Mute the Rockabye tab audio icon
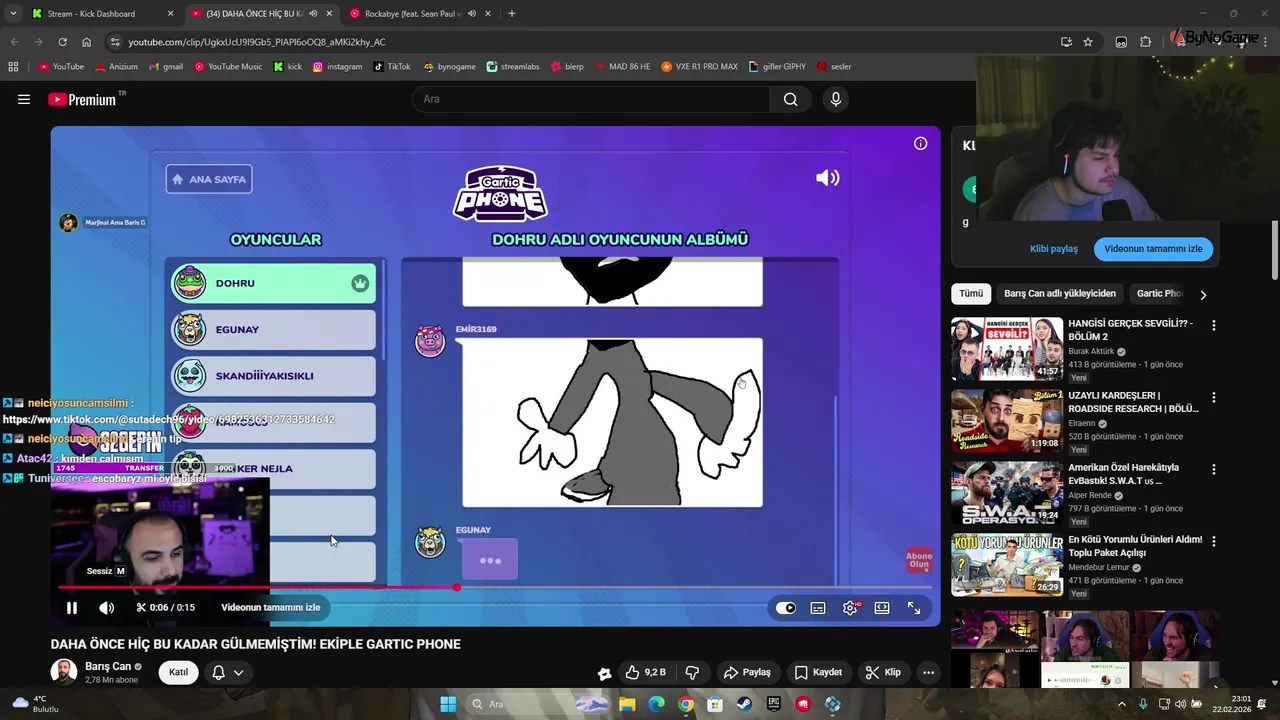The image size is (1280, 720). point(472,14)
